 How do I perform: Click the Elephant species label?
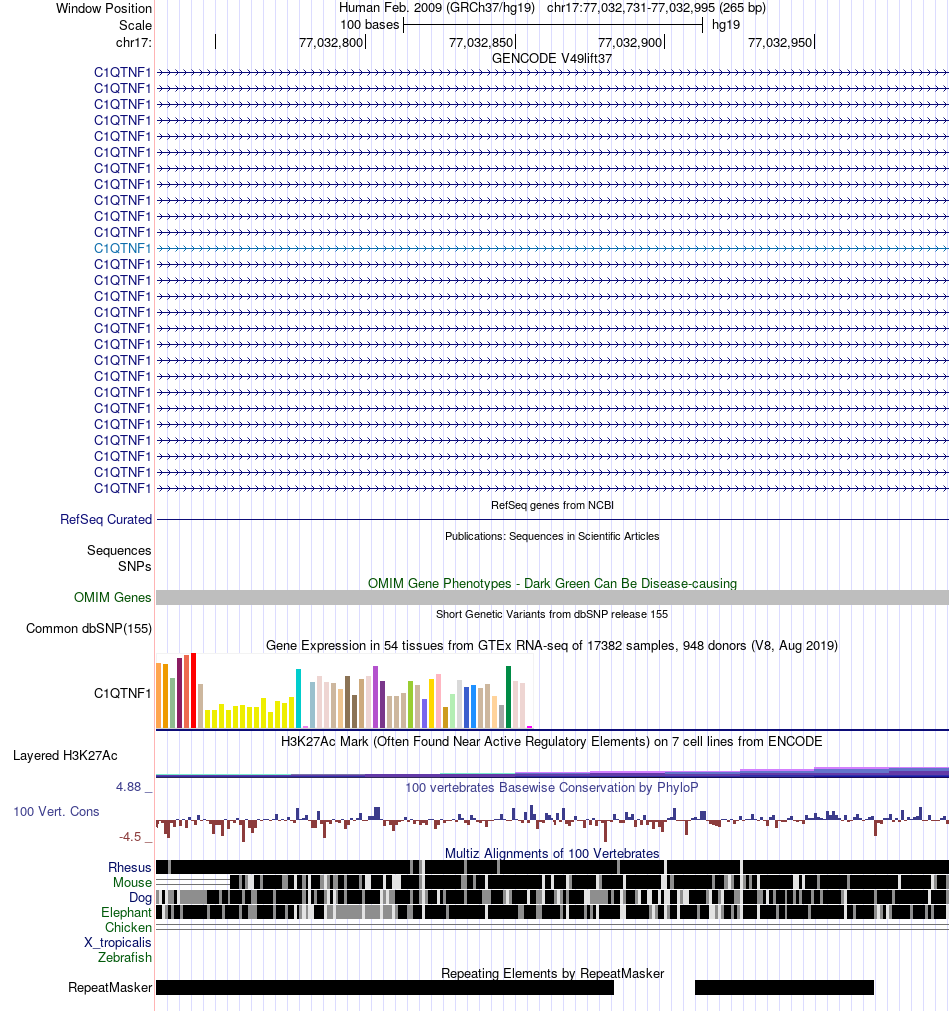126,912
